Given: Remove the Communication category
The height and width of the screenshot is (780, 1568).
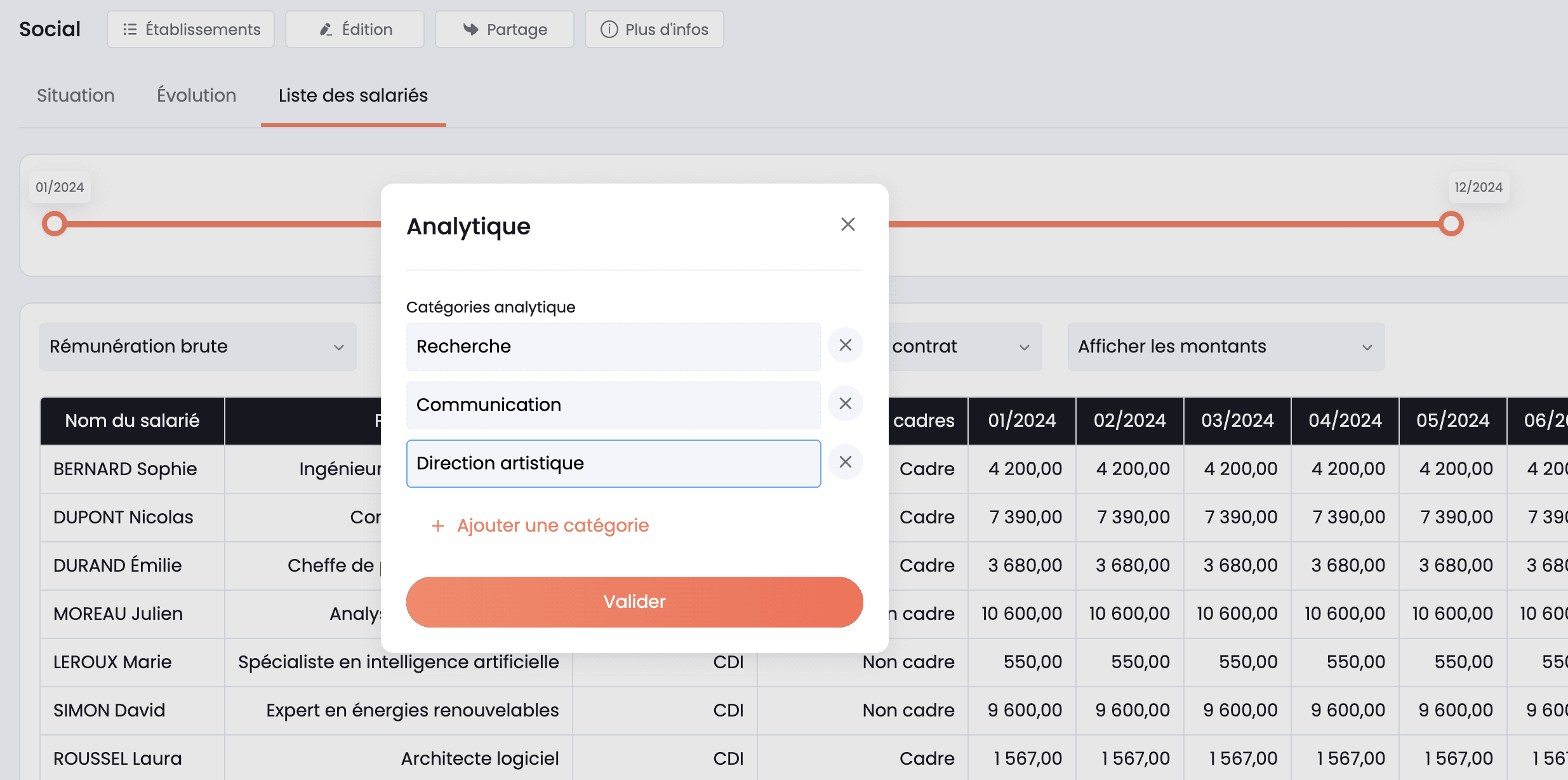Looking at the screenshot, I should [845, 403].
